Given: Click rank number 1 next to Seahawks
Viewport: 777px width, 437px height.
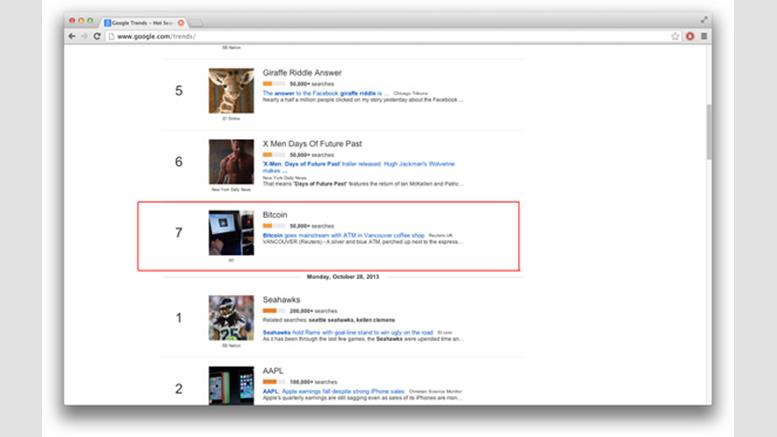Looking at the screenshot, I should [178, 318].
